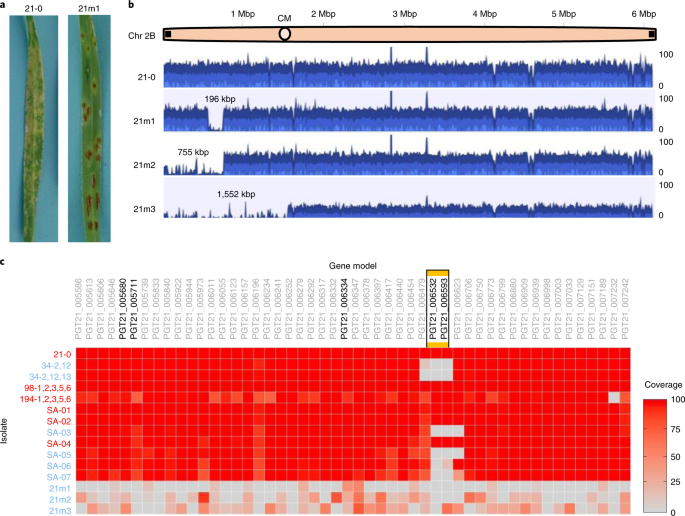685x516 pixels.
Task: Select gene label PGT21_005739
Action: click(145, 309)
